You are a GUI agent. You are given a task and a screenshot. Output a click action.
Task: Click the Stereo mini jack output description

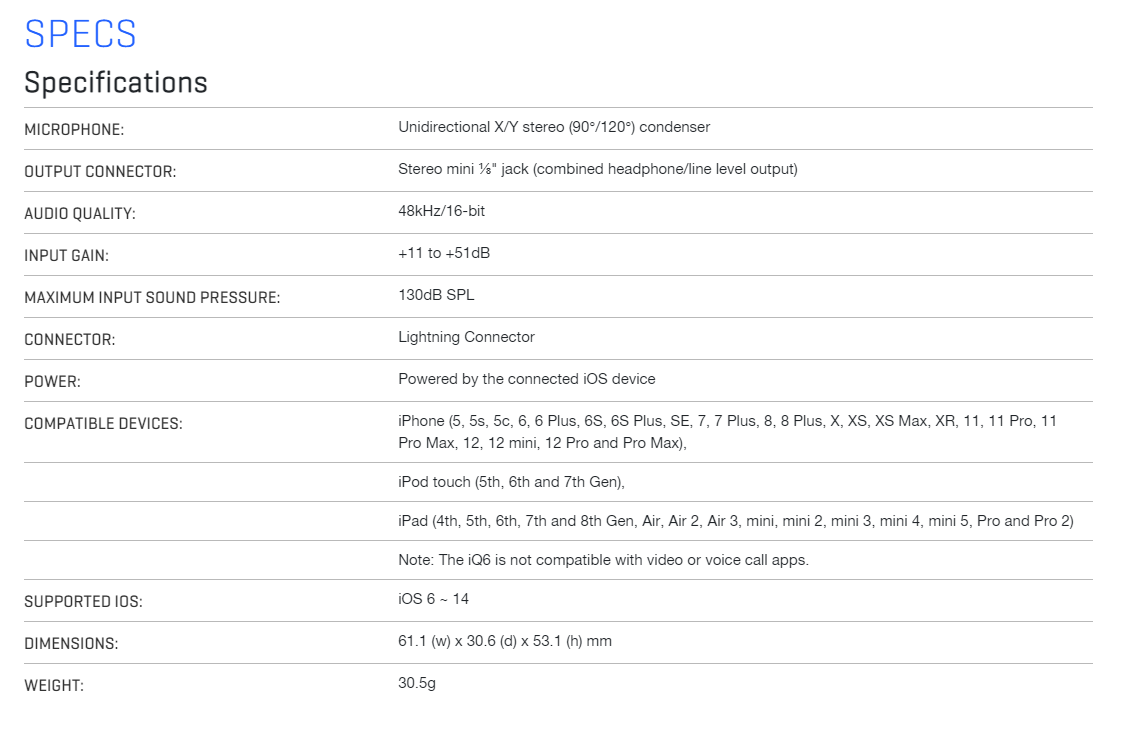[x=597, y=169]
